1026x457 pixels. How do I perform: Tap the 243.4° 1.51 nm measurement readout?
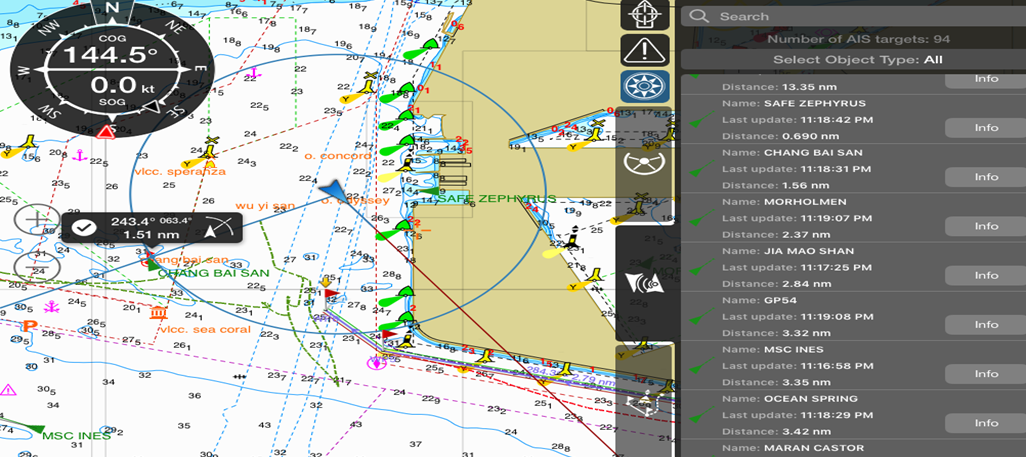point(151,228)
